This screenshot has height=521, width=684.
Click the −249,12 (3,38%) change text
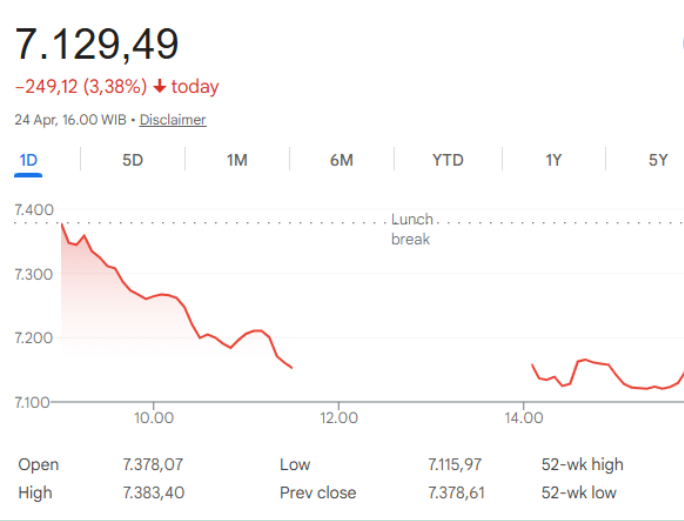pos(81,87)
